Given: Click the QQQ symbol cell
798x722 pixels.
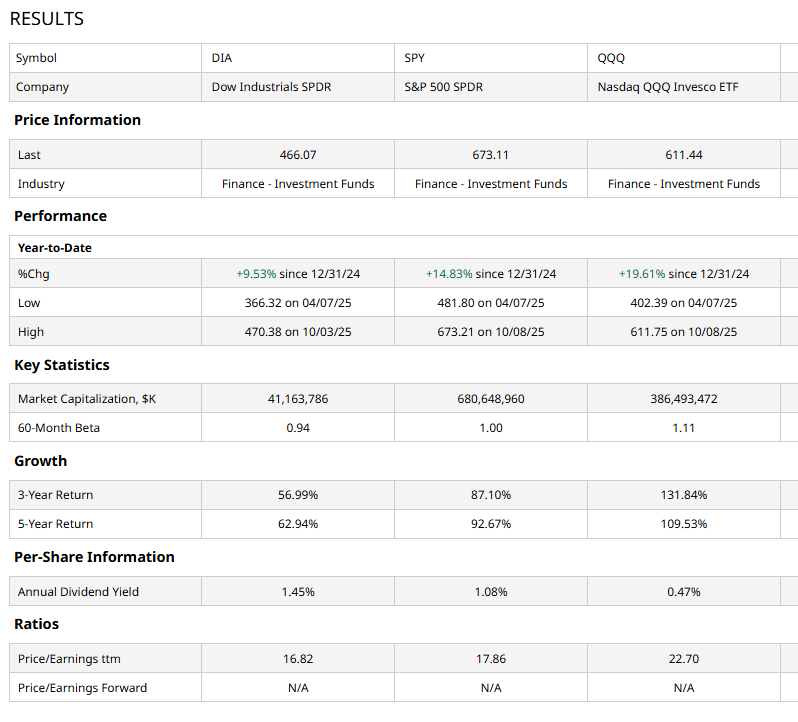Looking at the screenshot, I should 611,58.
